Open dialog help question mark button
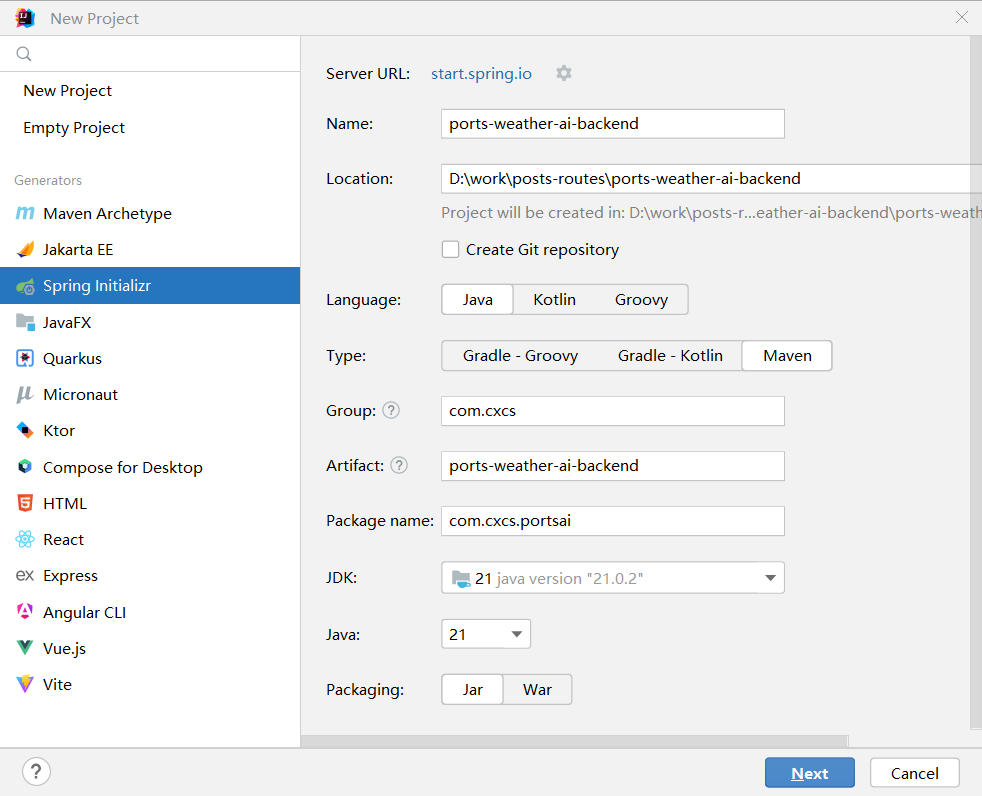Viewport: 982px width, 796px height. pos(36,772)
